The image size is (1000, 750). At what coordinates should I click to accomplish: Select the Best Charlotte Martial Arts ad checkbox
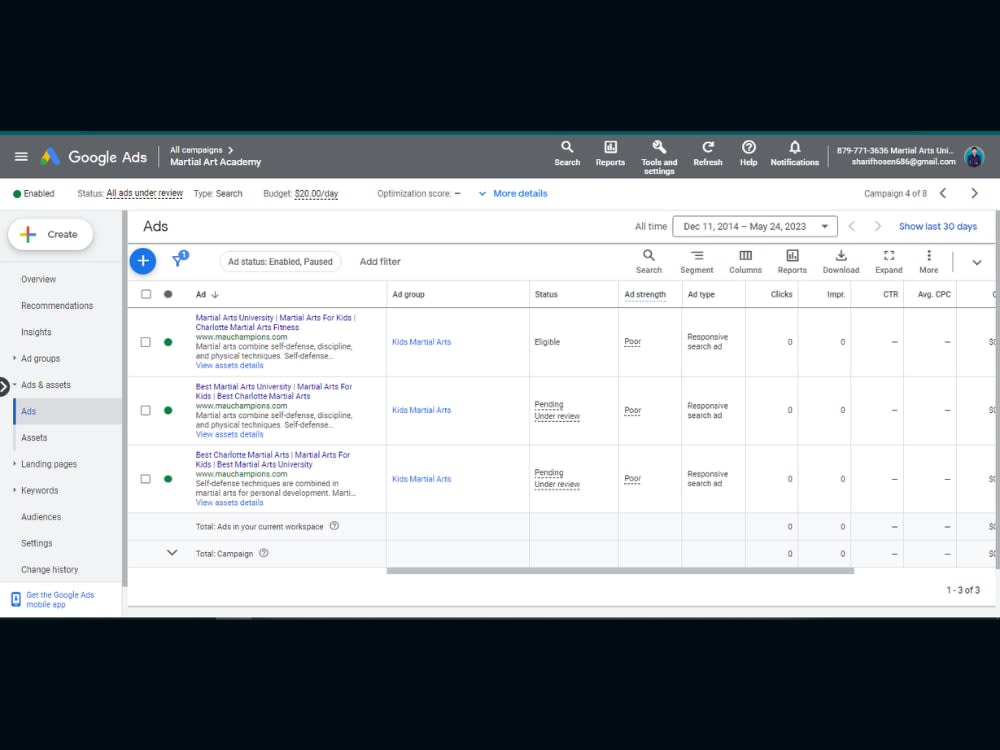[x=145, y=478]
